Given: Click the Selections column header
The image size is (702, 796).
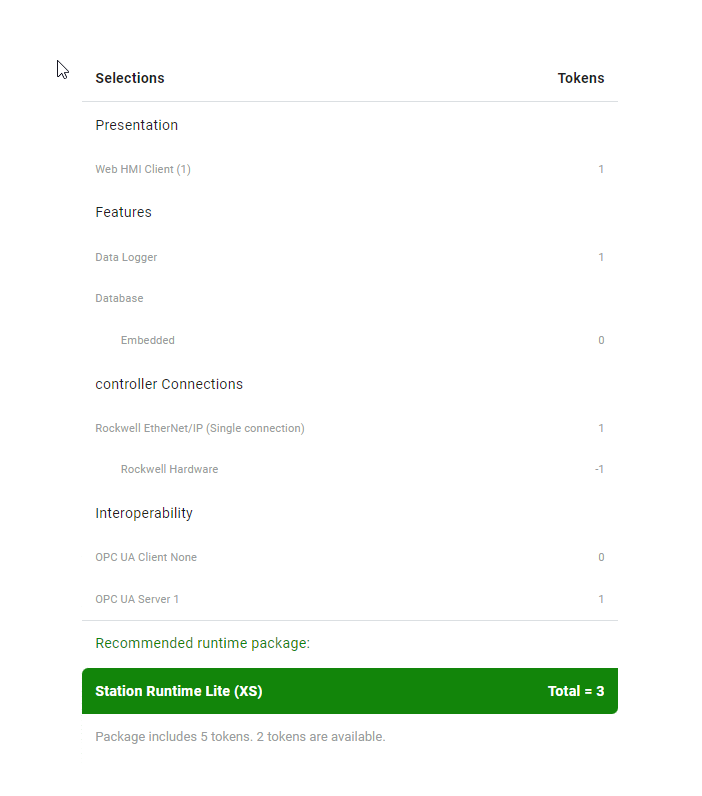Looking at the screenshot, I should coord(130,78).
